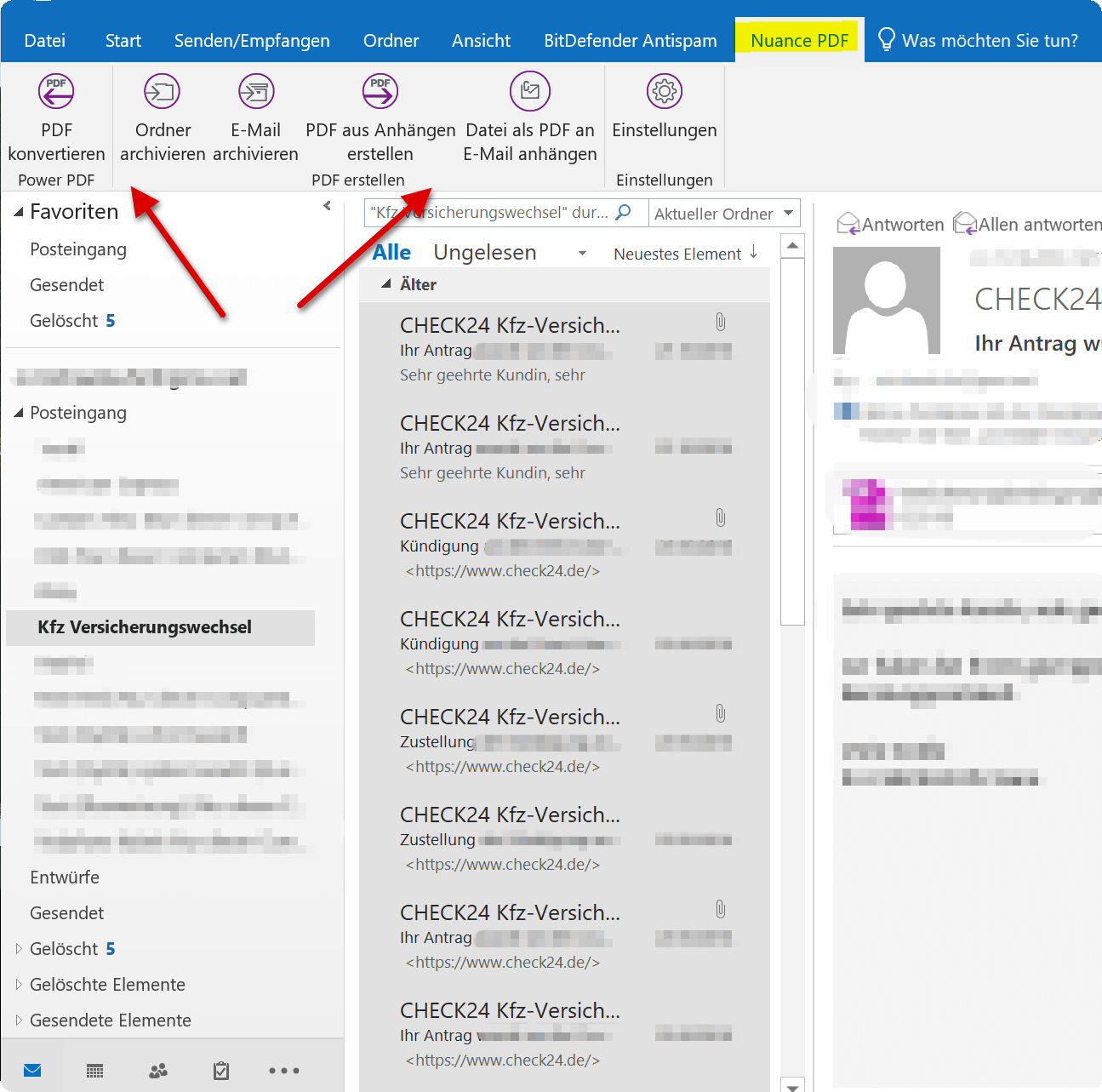Image resolution: width=1102 pixels, height=1092 pixels.
Task: Click the Antworten reply icon
Action: pos(848,224)
